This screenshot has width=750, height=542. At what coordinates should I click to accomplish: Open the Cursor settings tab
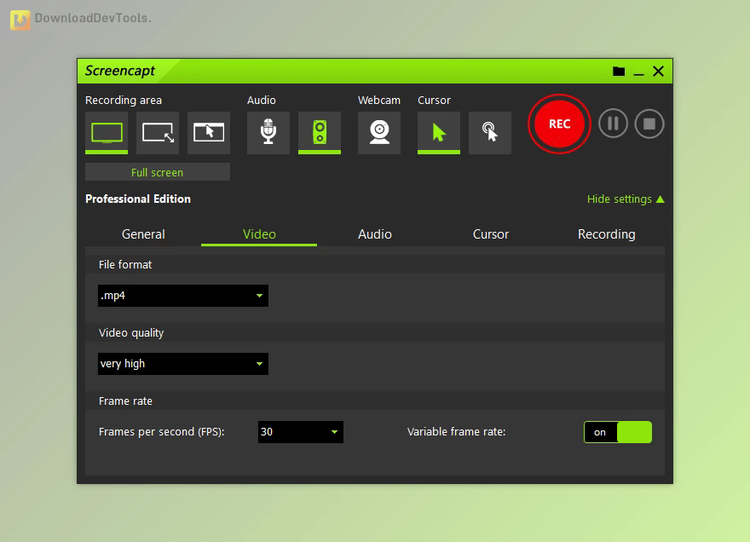click(490, 234)
